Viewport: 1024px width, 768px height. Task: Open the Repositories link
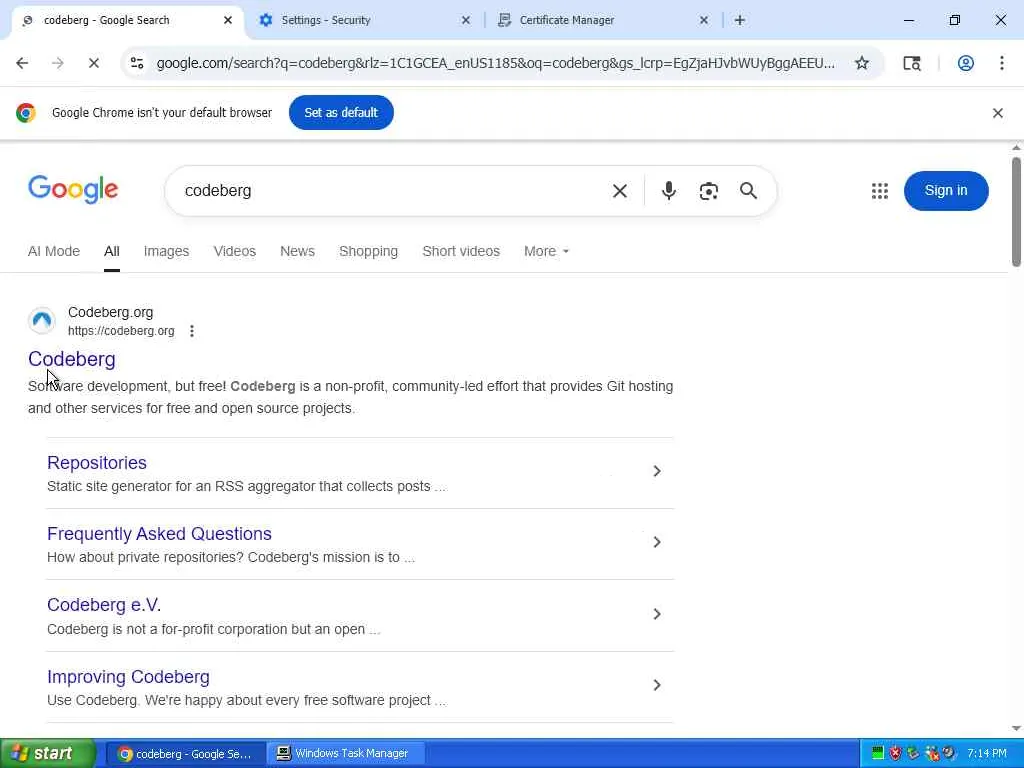97,463
